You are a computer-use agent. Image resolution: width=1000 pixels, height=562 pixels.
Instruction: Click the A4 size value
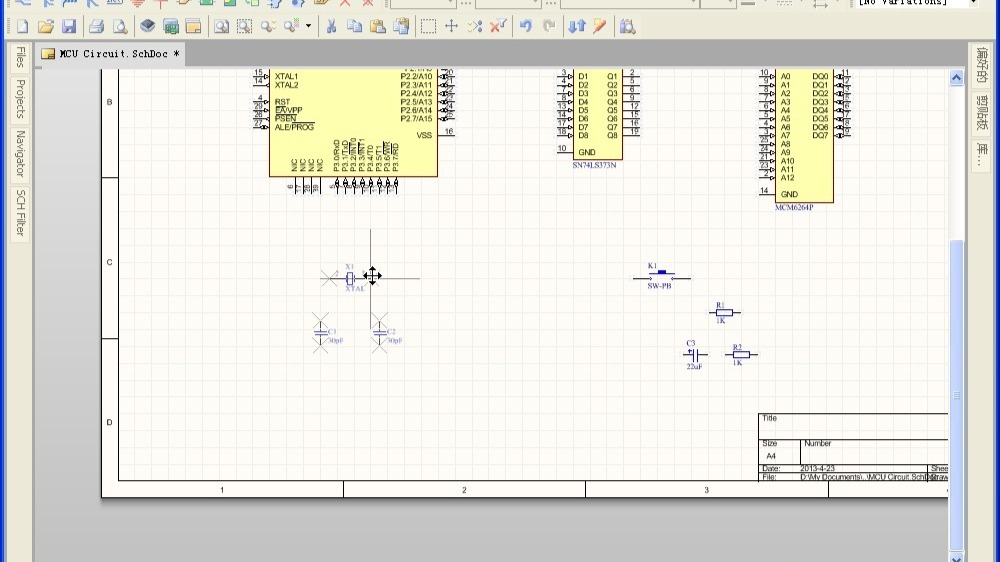pos(771,456)
